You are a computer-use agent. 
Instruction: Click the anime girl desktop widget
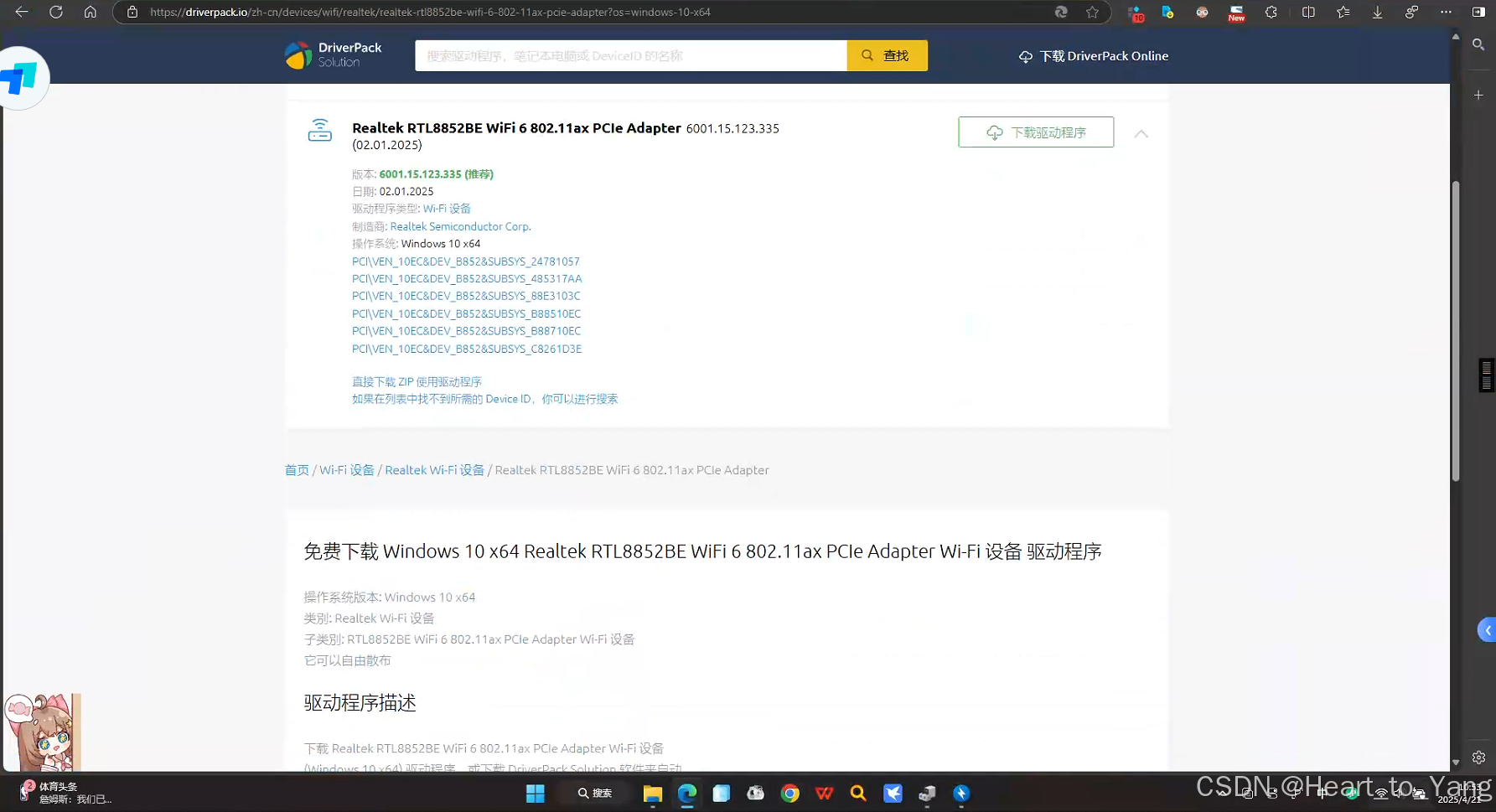[42, 732]
